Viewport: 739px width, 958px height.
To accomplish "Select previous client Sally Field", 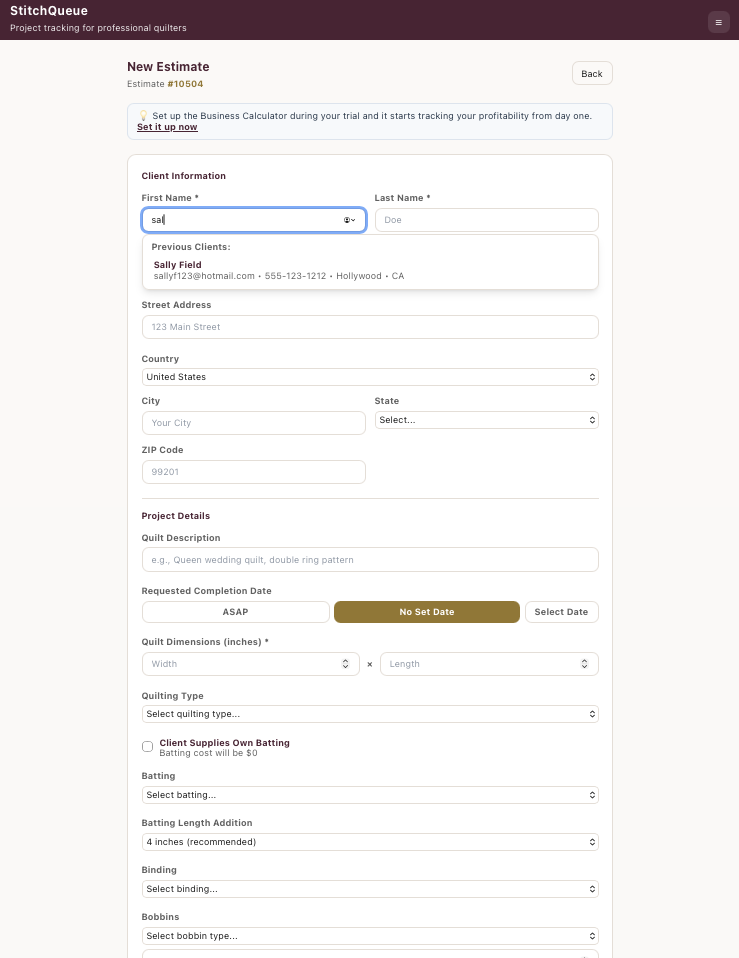I will pyautogui.click(x=370, y=270).
